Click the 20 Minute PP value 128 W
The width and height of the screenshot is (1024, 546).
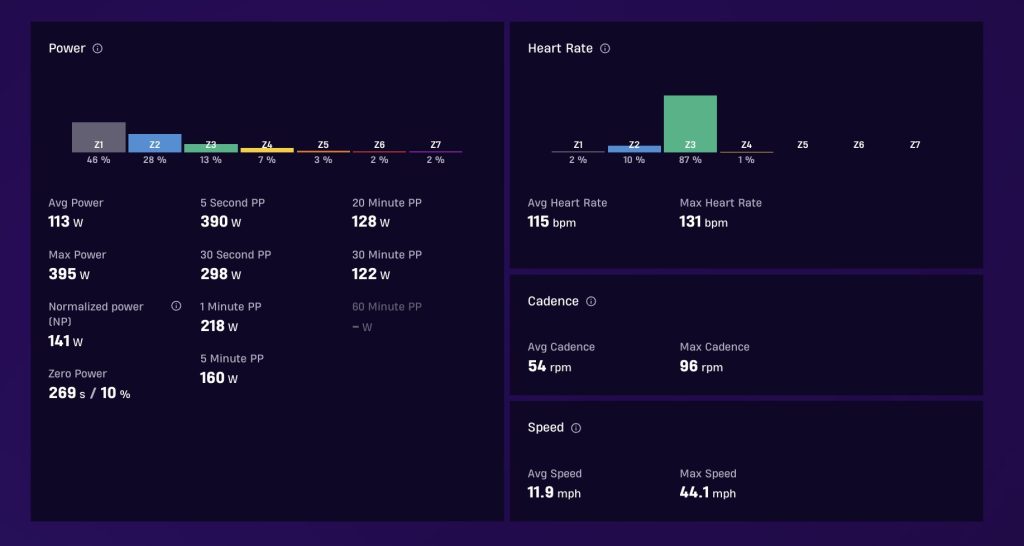pyautogui.click(x=371, y=222)
